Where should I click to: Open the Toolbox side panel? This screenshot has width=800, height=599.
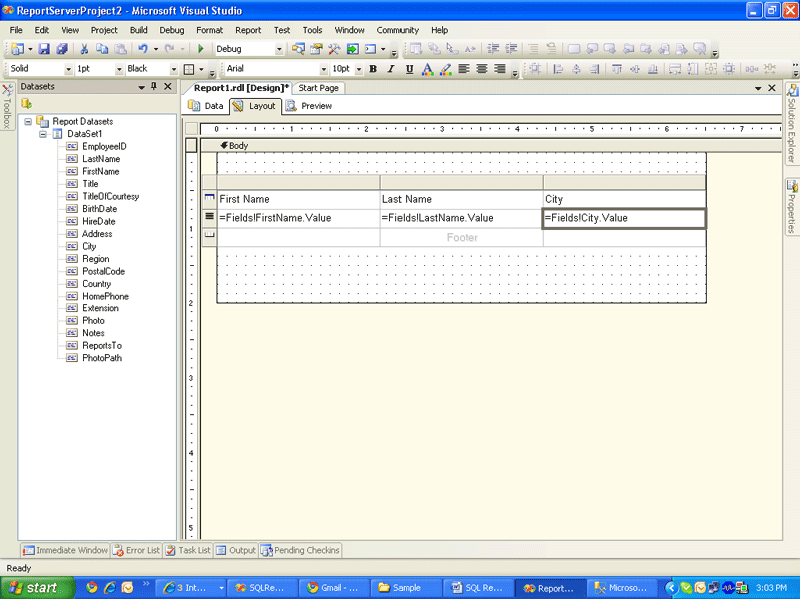[x=7, y=108]
